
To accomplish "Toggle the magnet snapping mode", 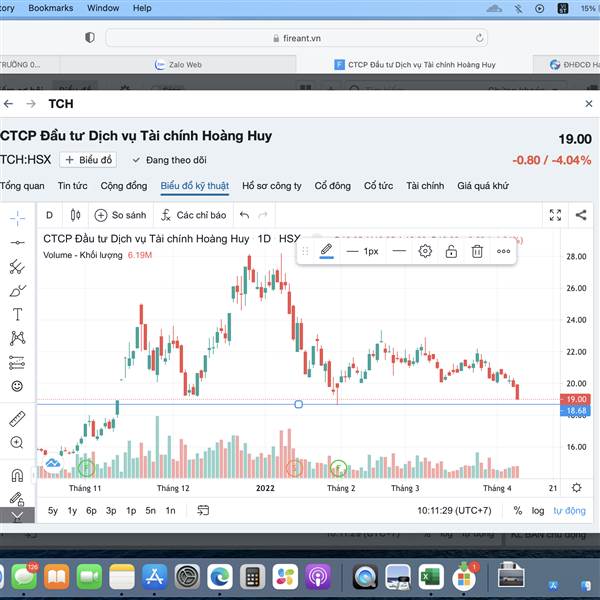I will 17,476.
